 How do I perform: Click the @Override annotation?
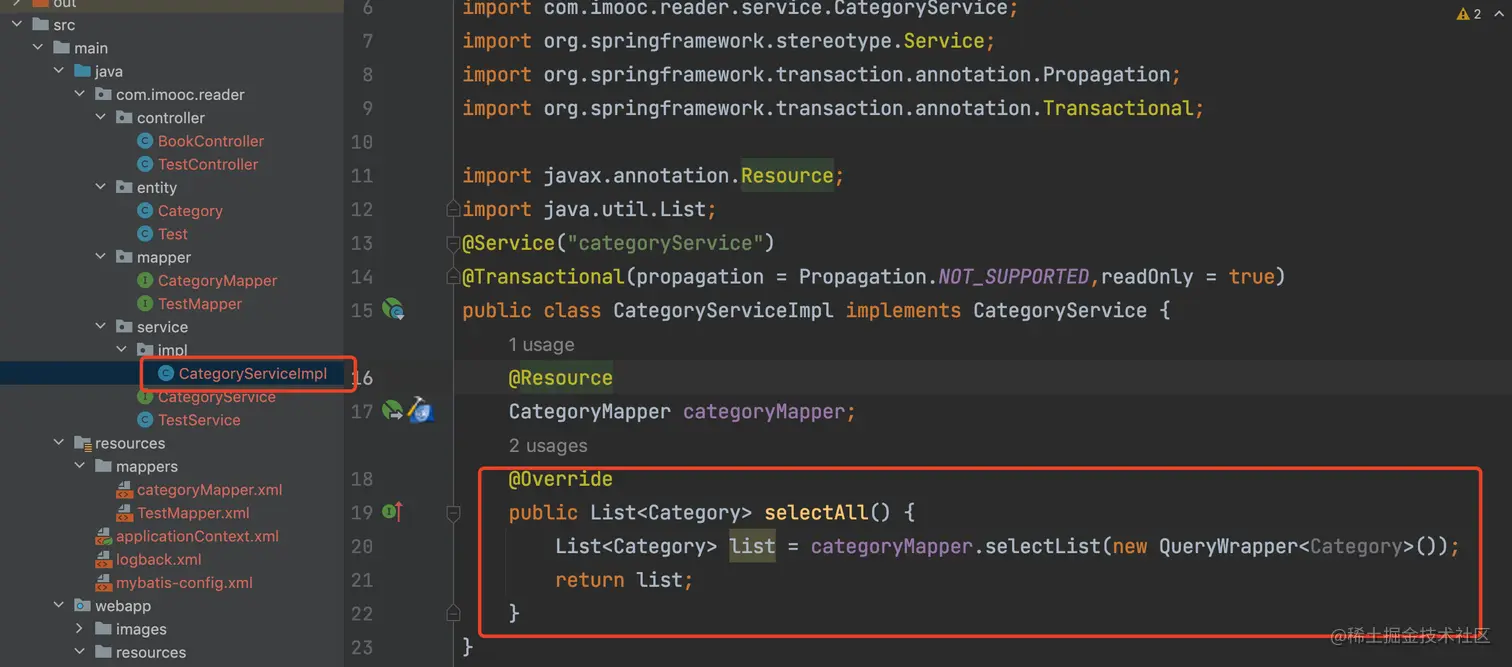click(560, 479)
